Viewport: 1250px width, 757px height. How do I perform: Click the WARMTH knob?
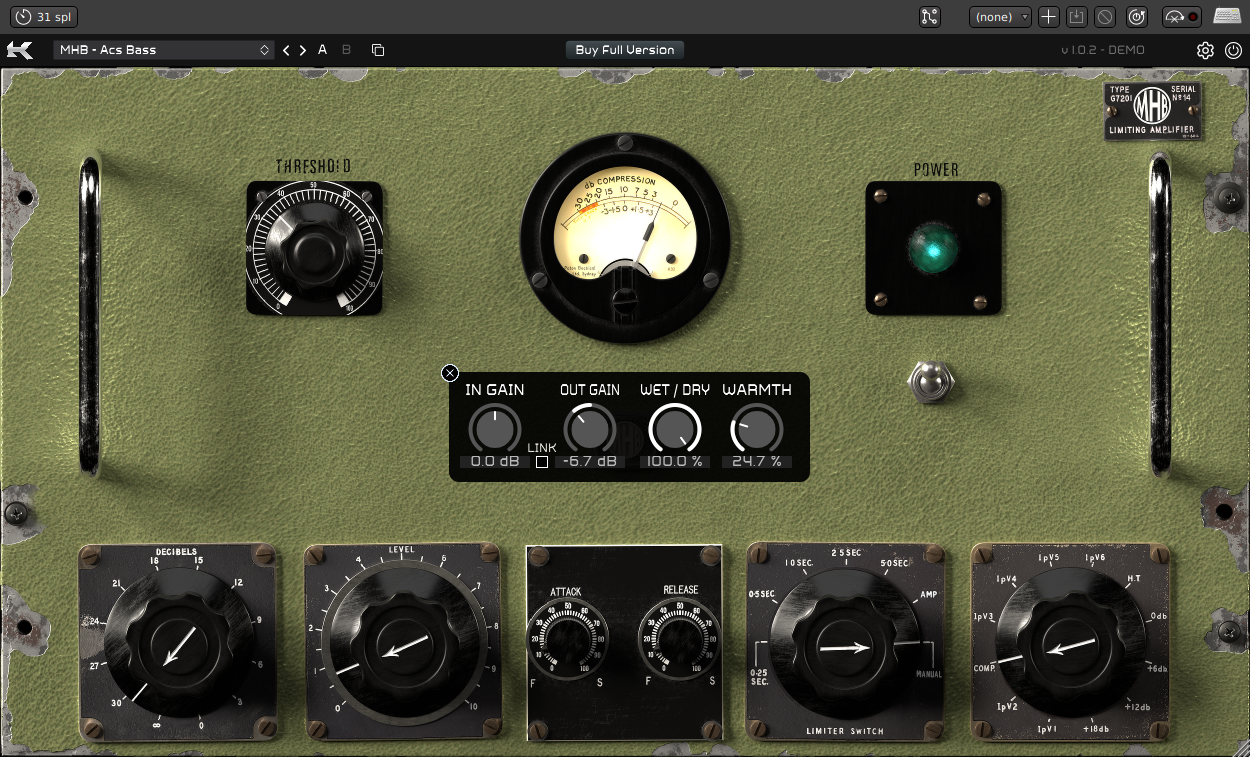click(x=756, y=430)
